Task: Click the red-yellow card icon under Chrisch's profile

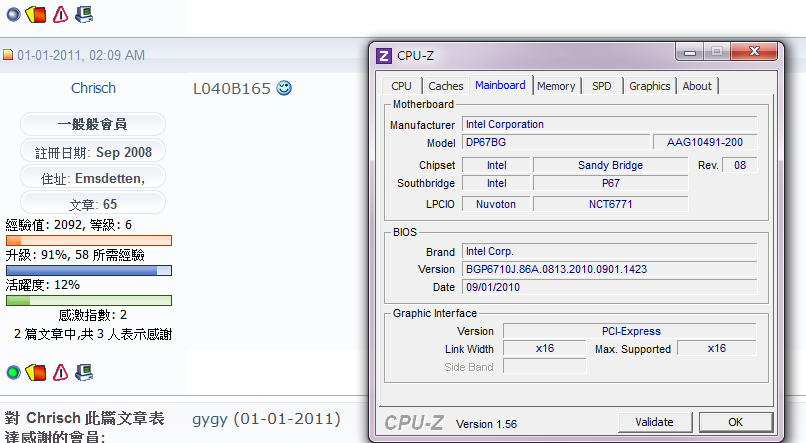Action: (x=36, y=372)
